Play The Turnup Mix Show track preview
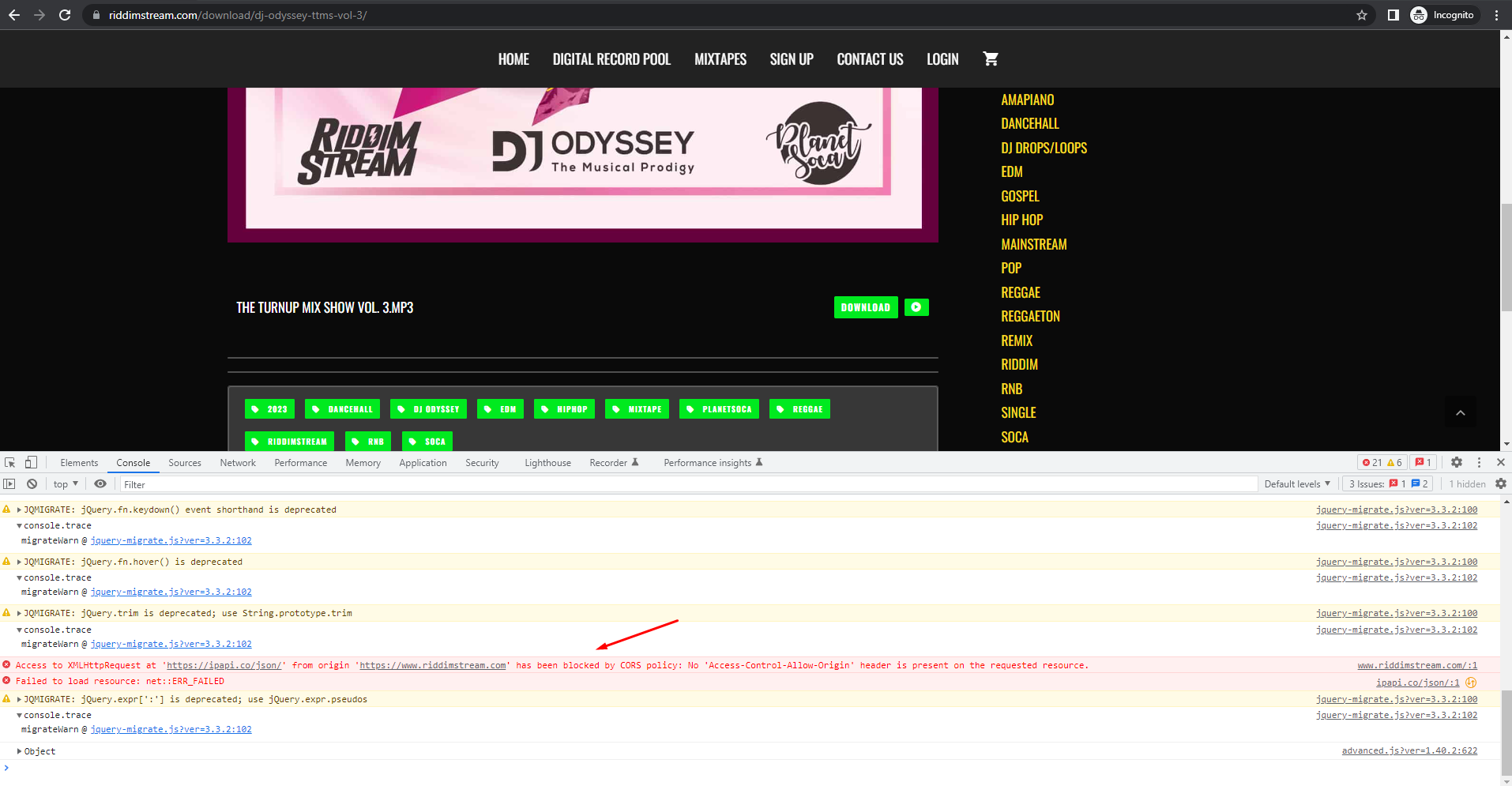 tap(916, 307)
